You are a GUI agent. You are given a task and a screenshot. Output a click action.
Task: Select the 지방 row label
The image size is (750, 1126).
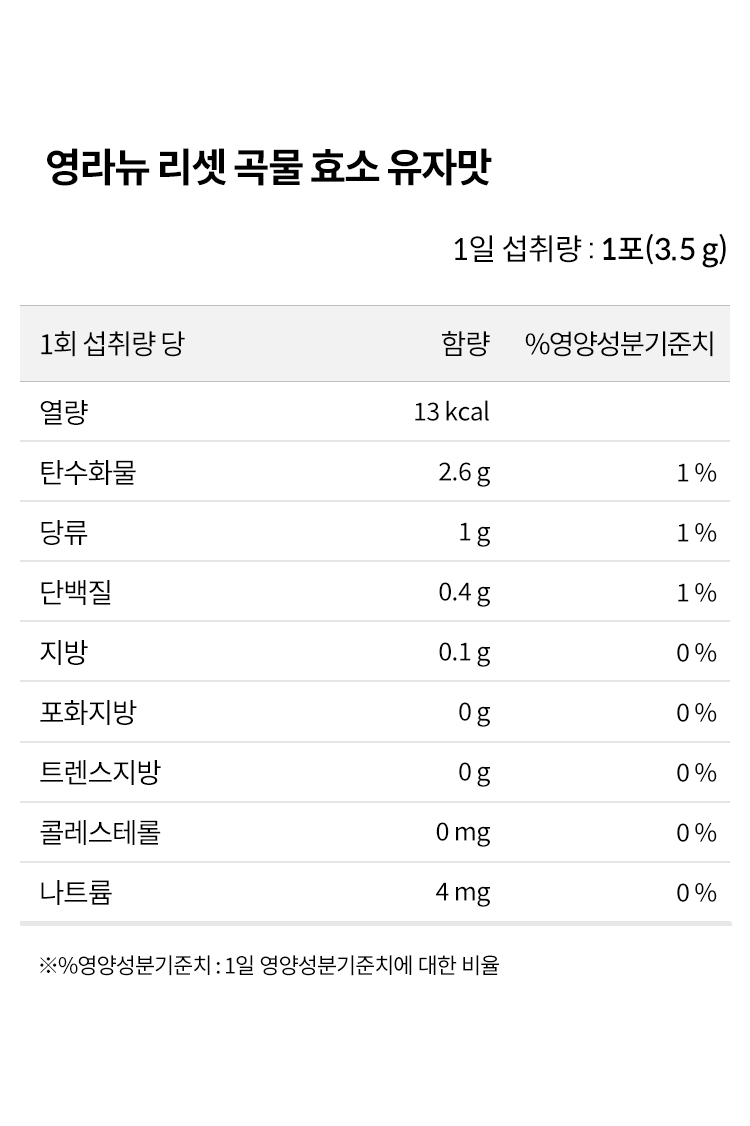pos(64,652)
